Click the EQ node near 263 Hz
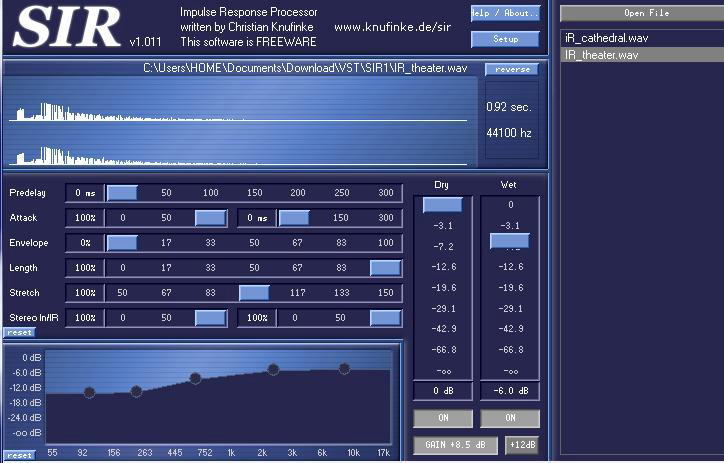The image size is (724, 463). pos(136,391)
